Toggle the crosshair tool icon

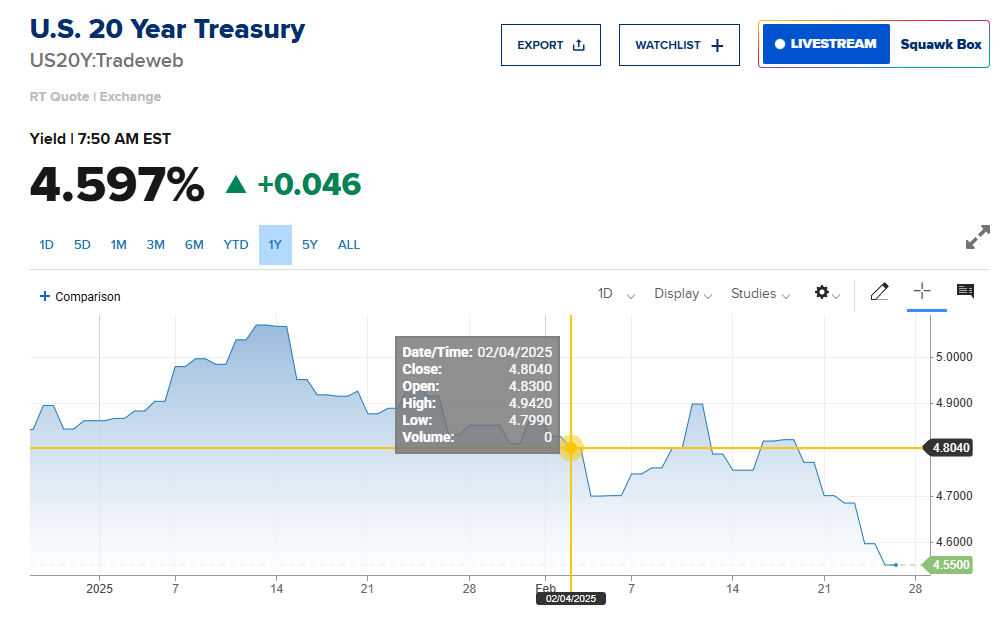click(x=922, y=291)
